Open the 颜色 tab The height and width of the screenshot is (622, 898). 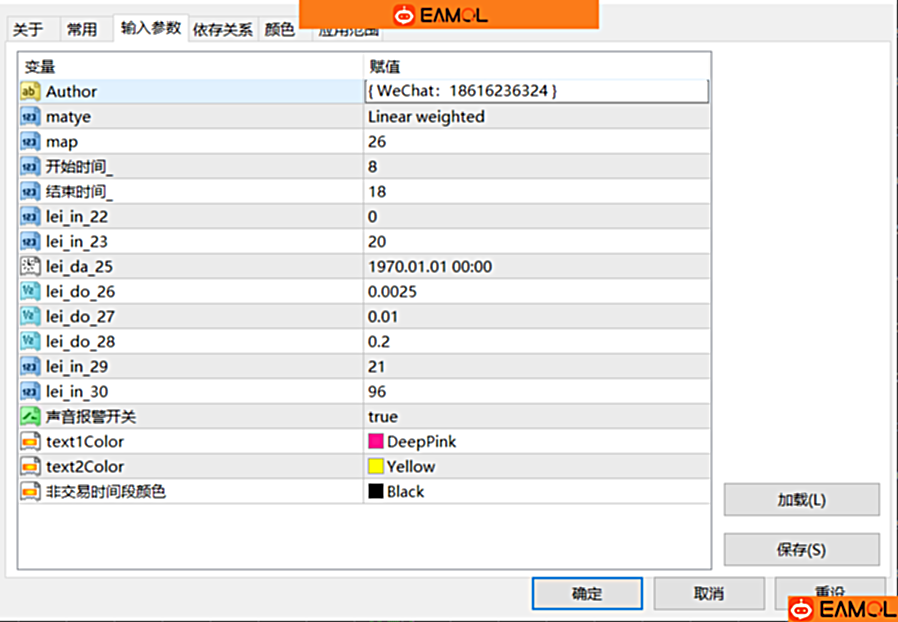279,30
